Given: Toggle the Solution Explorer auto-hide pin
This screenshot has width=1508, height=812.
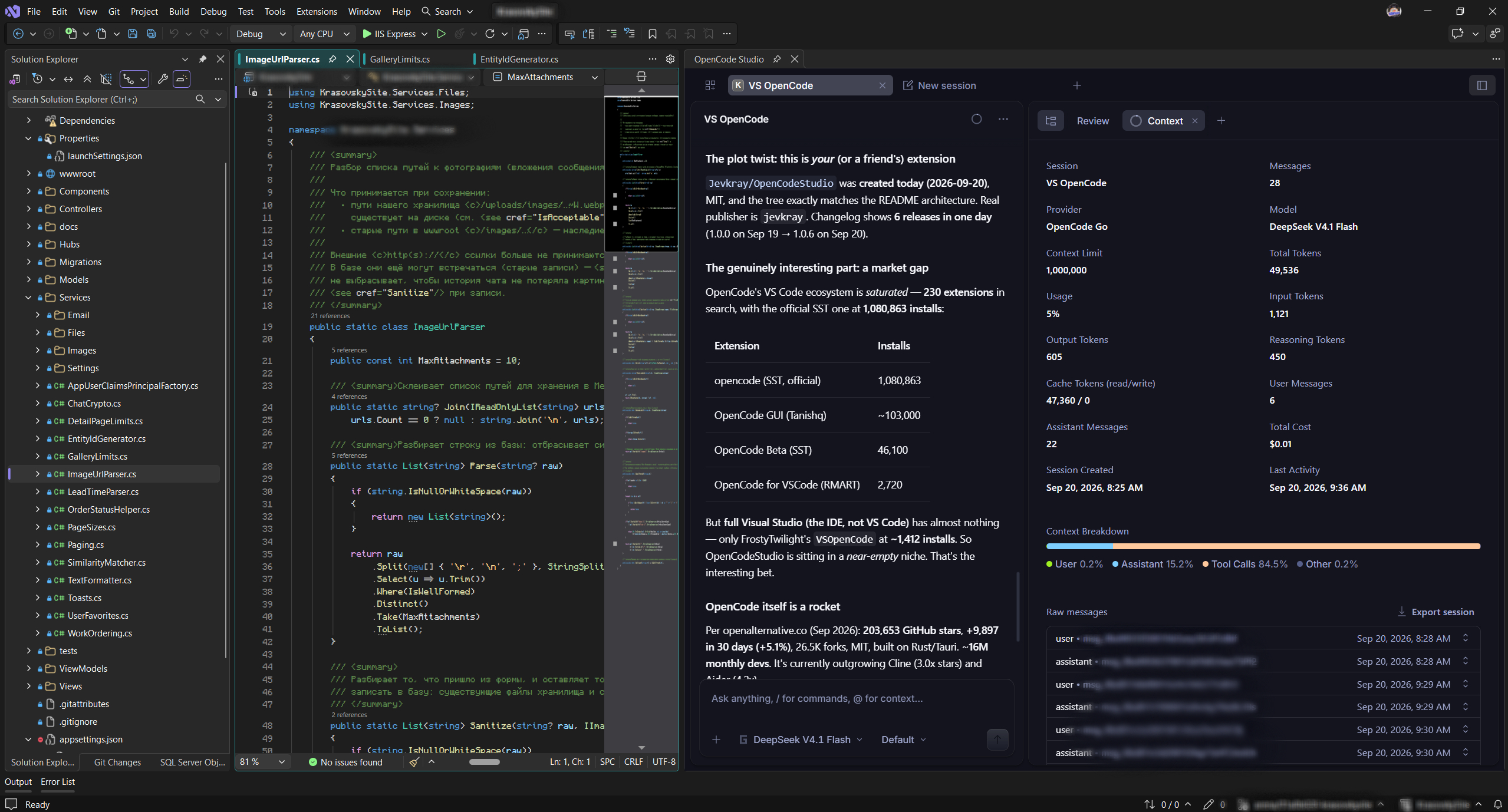Looking at the screenshot, I should coord(202,59).
